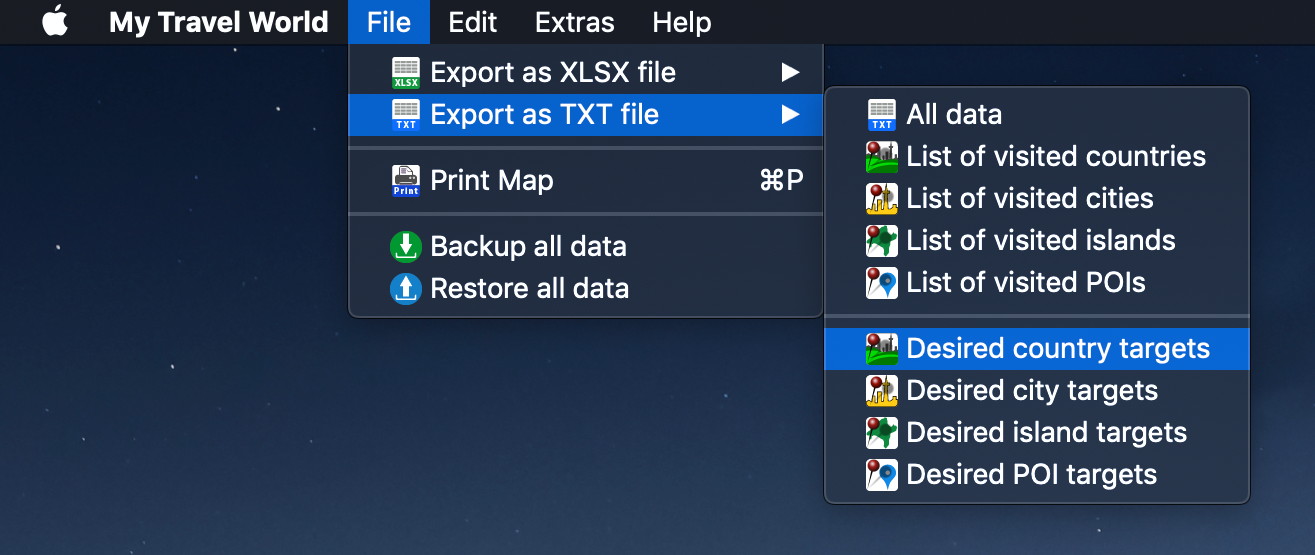Export List of visited islands
The height and width of the screenshot is (555, 1315).
click(x=1037, y=241)
